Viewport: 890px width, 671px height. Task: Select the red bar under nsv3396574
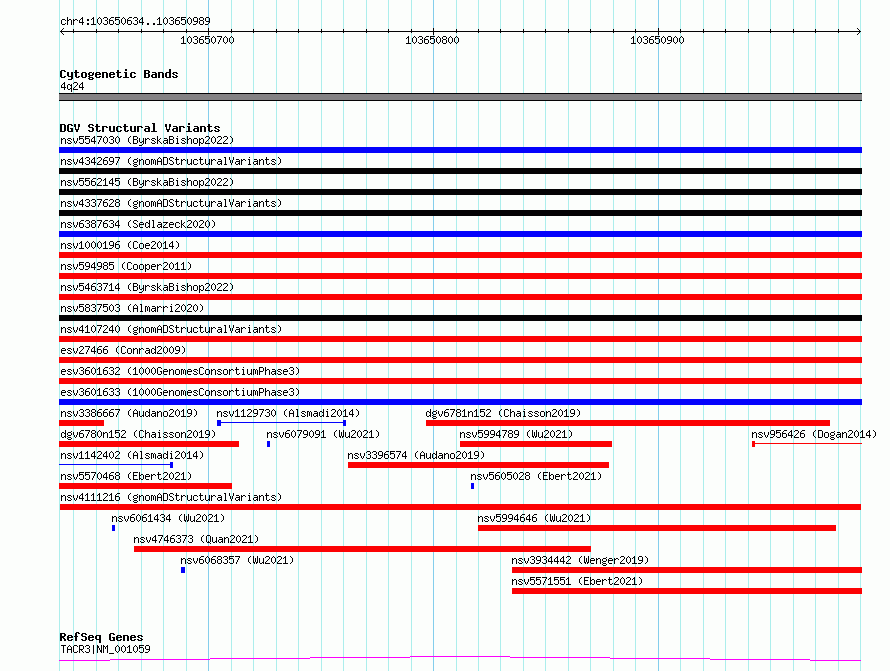pyautogui.click(x=478, y=465)
